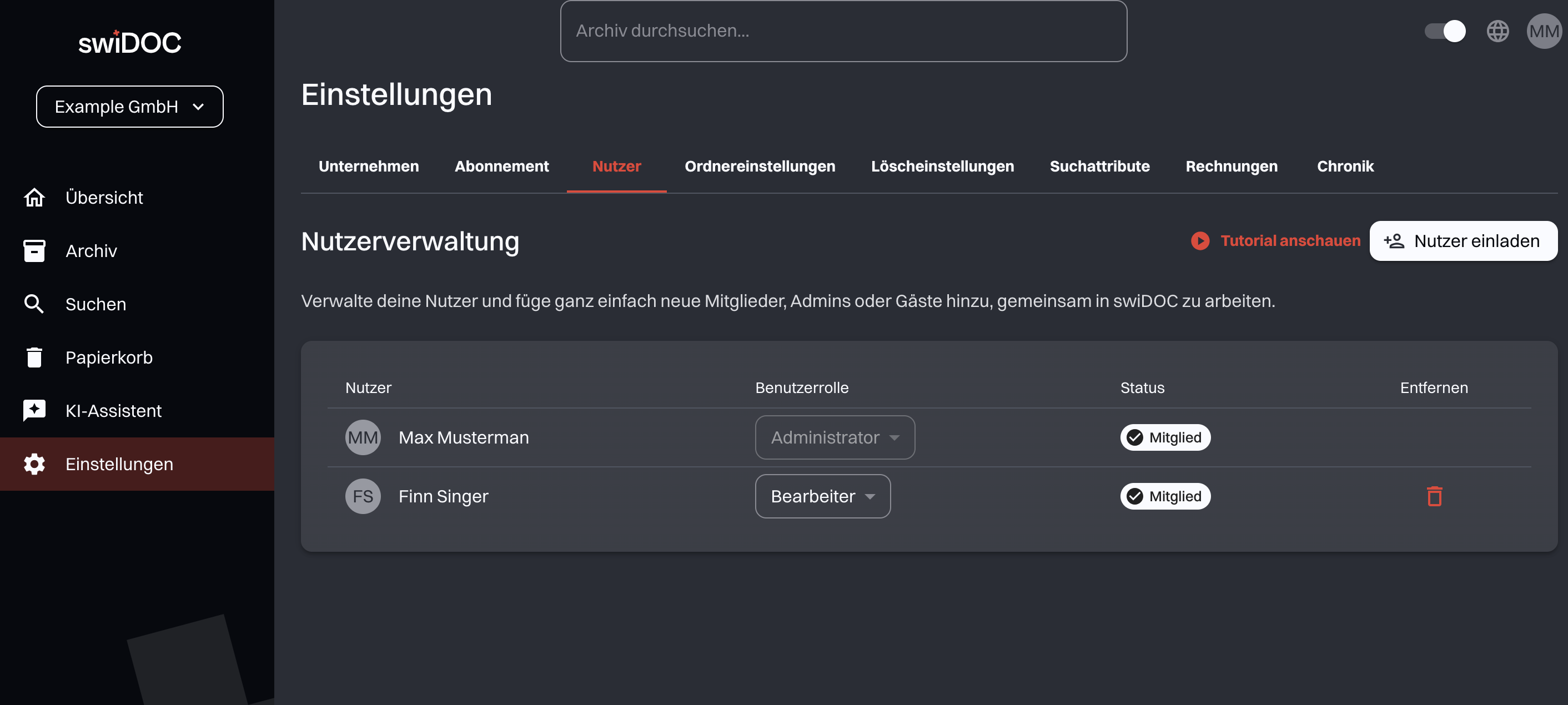
Task: Click Finn Singer's Mitglied status badge
Action: [x=1164, y=496]
